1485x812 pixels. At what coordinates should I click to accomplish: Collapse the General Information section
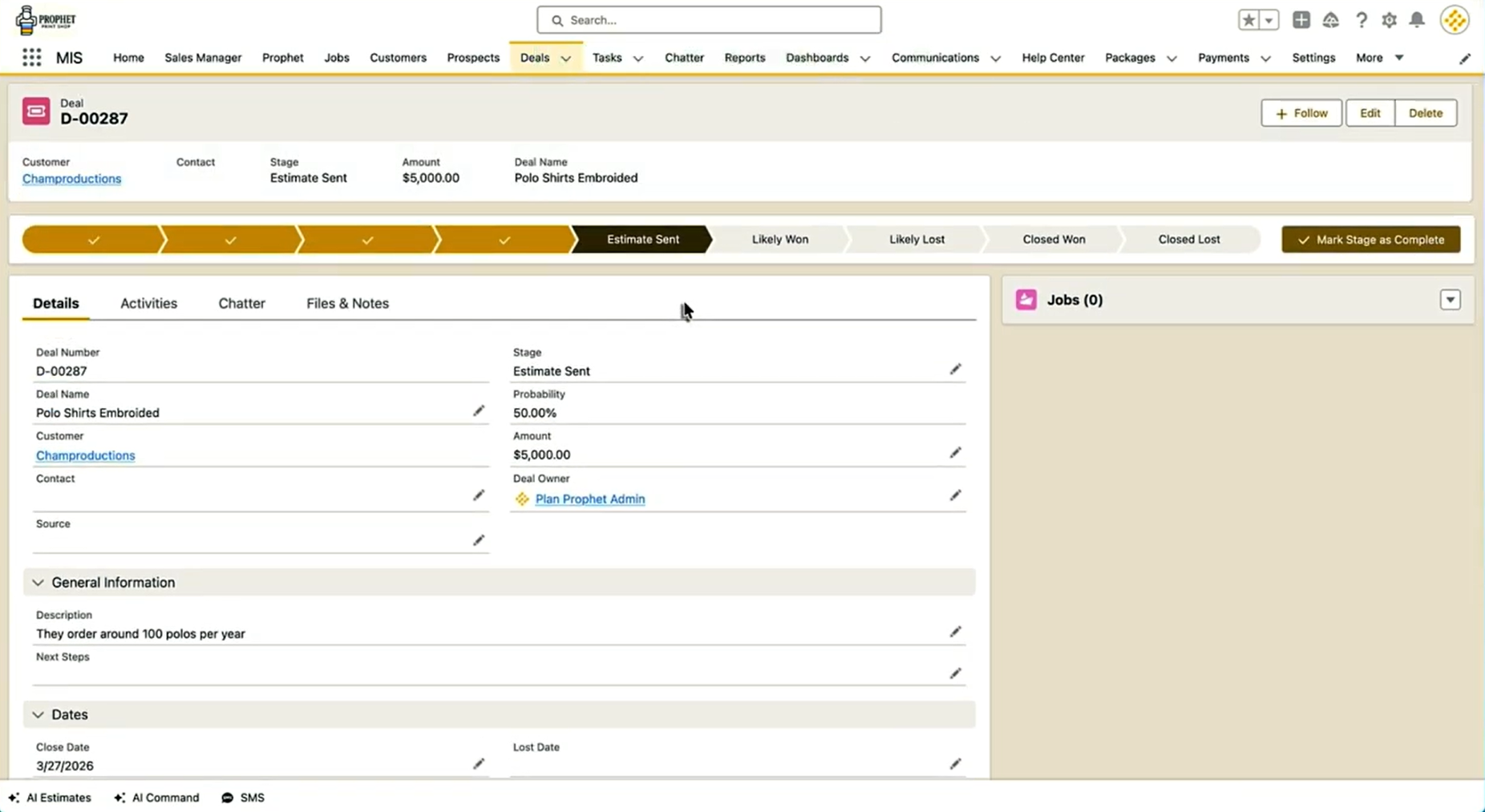38,583
